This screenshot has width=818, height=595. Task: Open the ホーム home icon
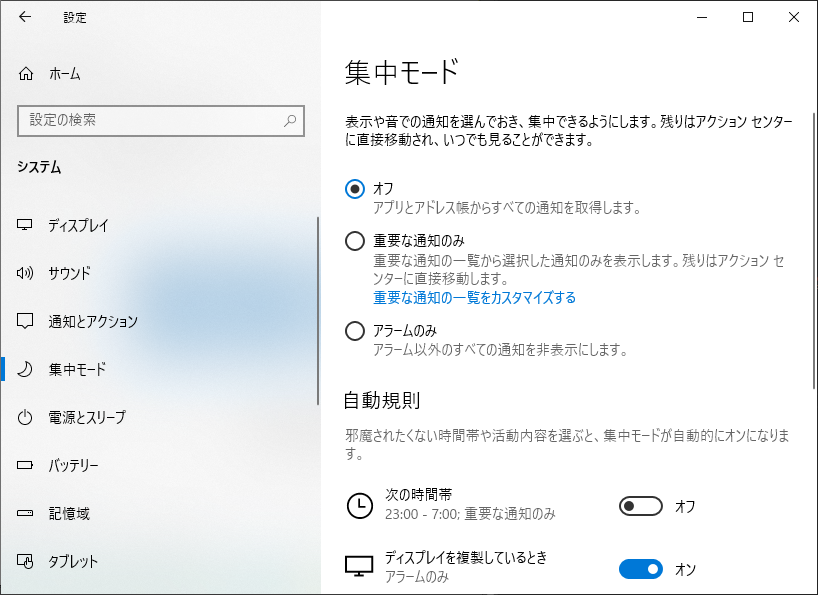[x=26, y=74]
